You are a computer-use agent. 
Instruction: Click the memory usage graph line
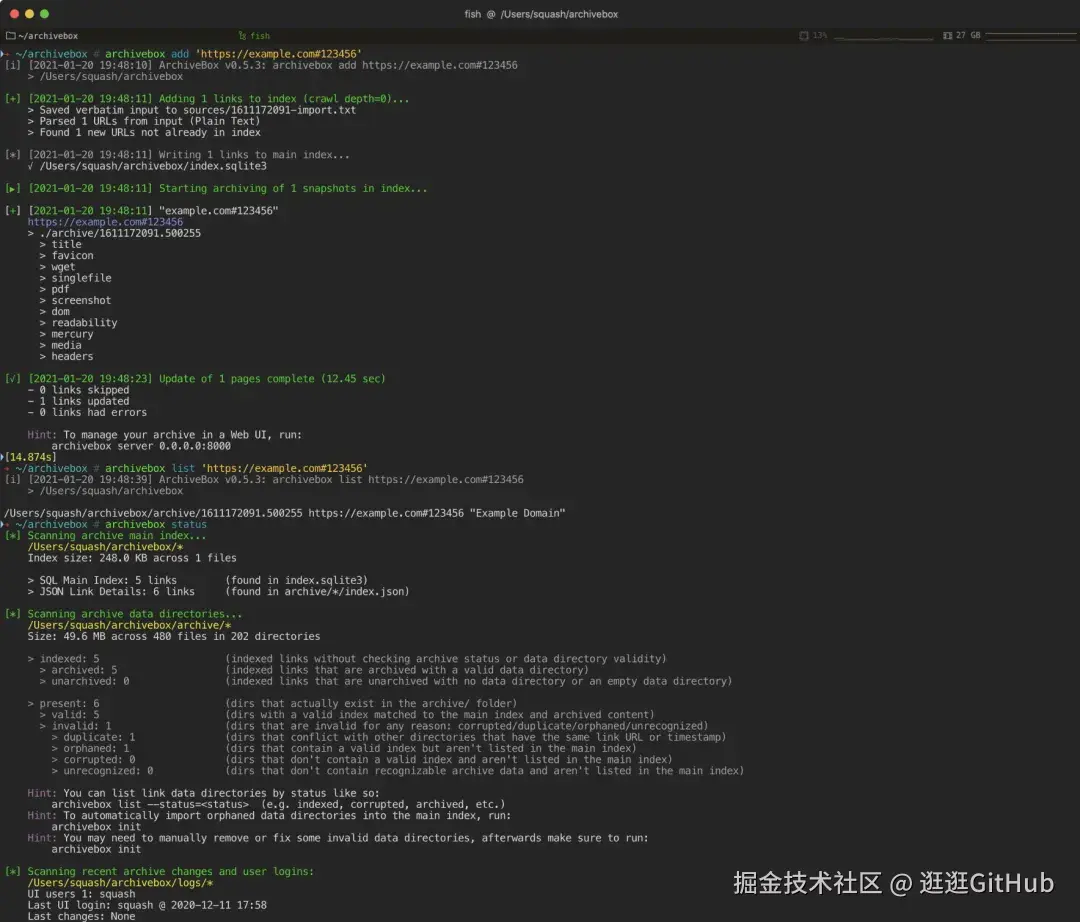tap(1031, 35)
